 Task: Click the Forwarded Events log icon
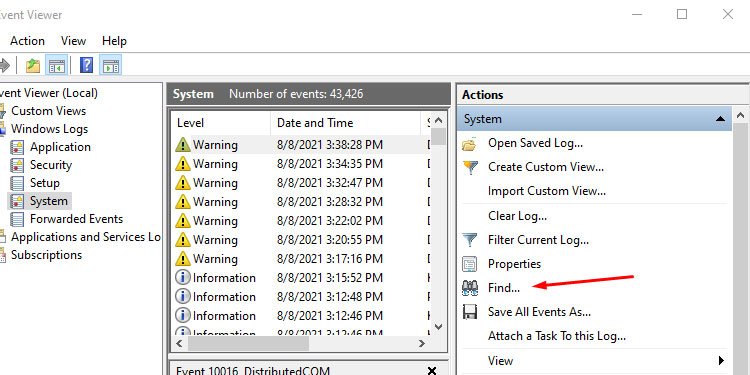click(x=17, y=220)
